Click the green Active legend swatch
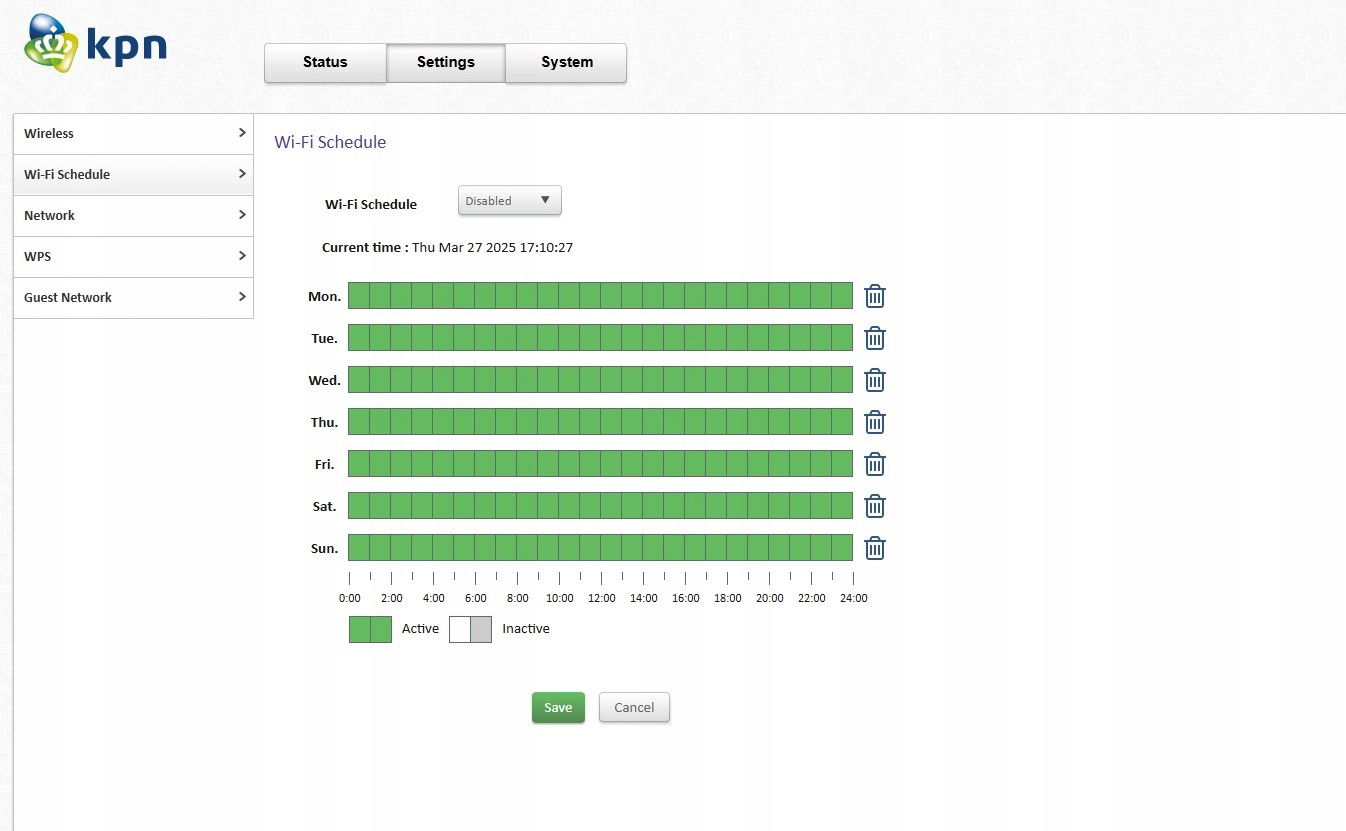Viewport: 1346px width, 831px height. (370, 629)
